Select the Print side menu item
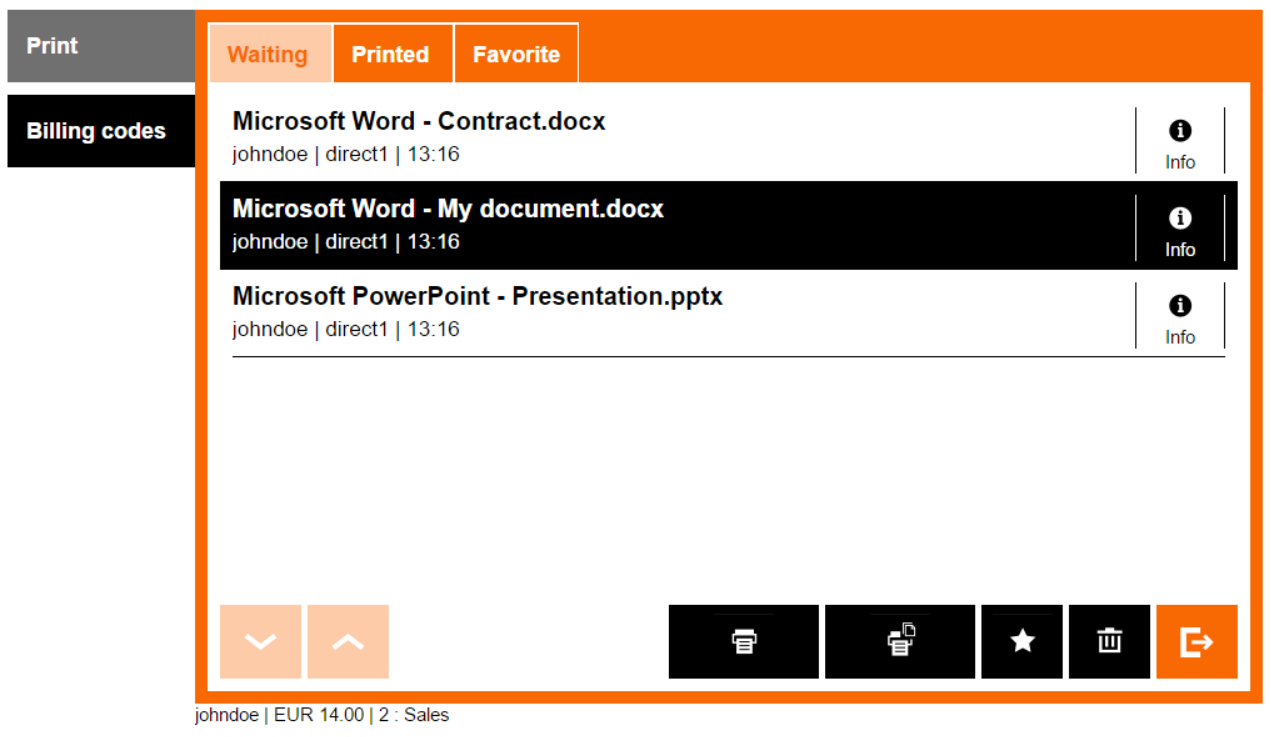The image size is (1271, 737). click(x=100, y=46)
